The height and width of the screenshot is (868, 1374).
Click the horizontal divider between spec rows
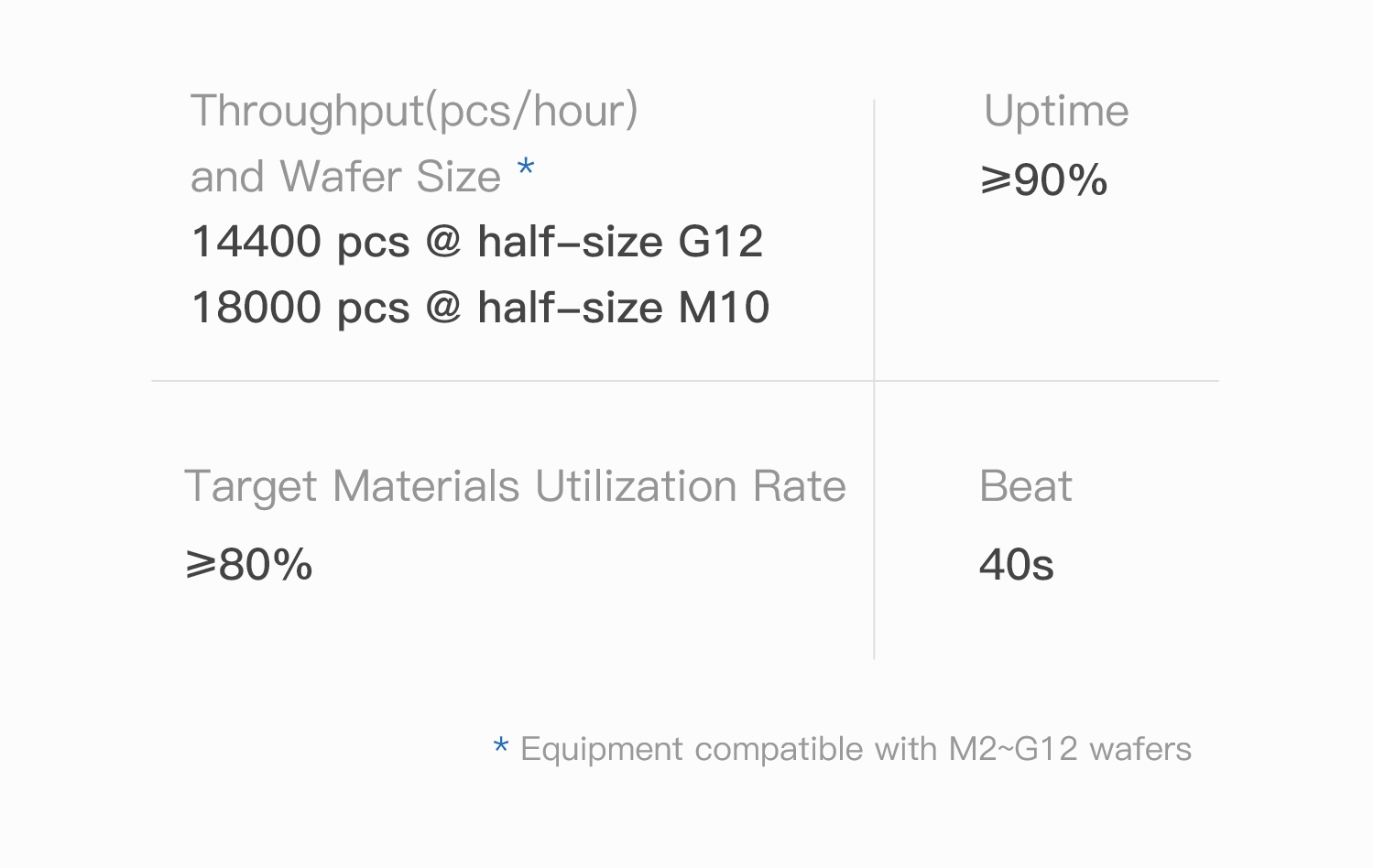(513, 380)
